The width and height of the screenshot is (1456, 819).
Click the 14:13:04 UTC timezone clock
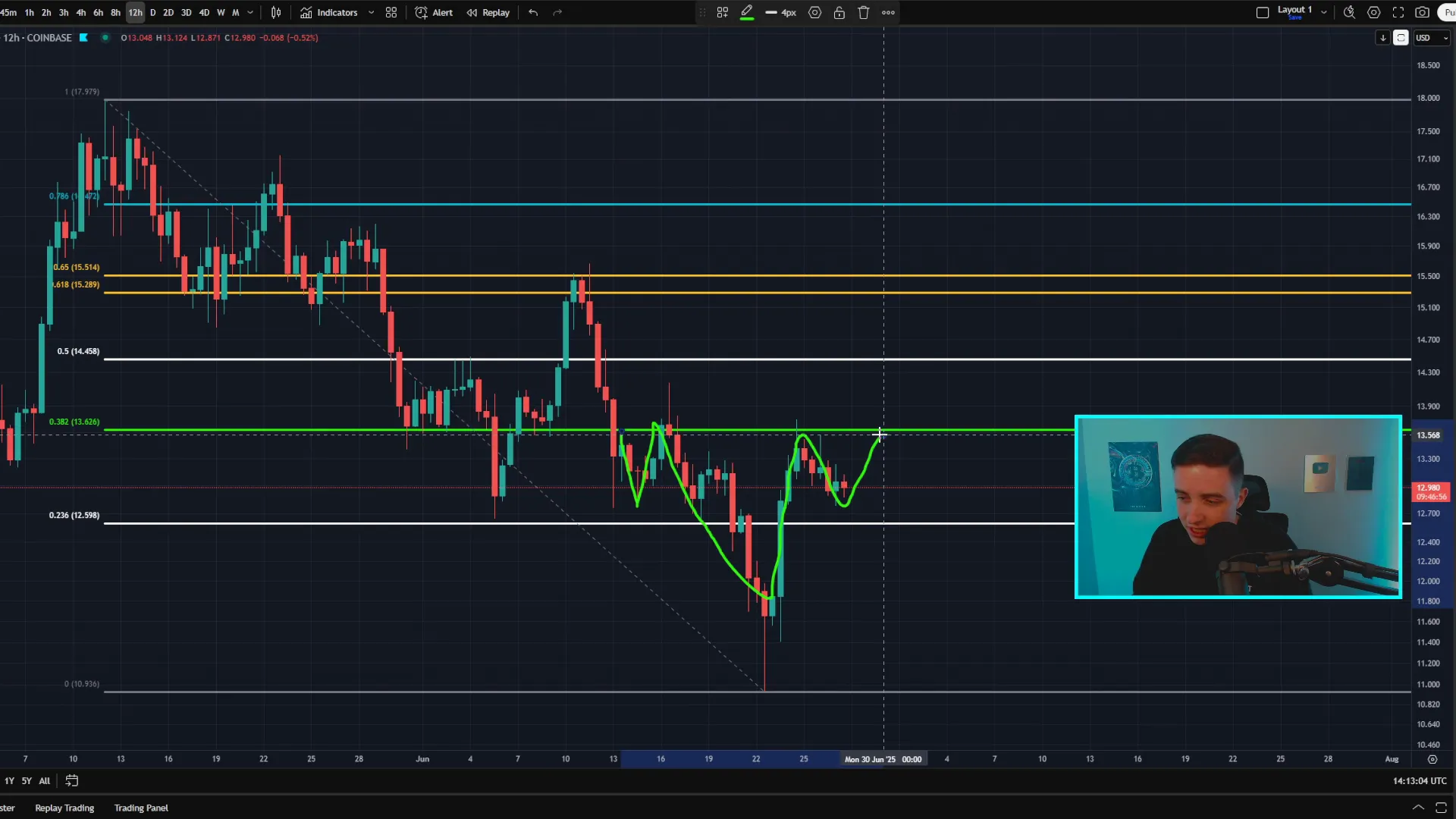(x=1420, y=780)
